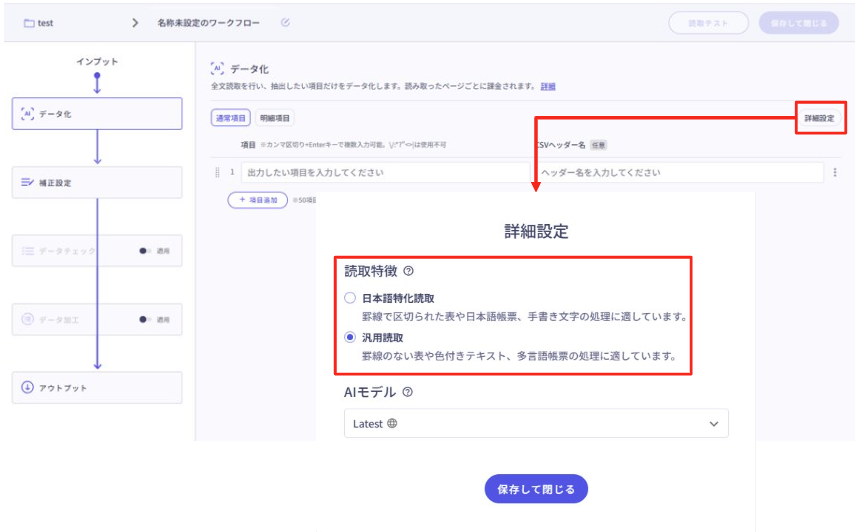Click the help icon next to AIモデル

pos(407,393)
